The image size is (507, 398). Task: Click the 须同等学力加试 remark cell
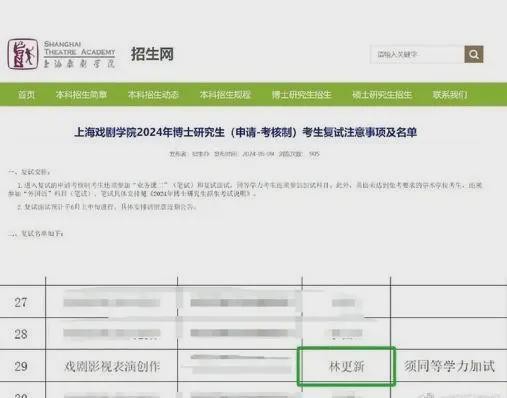449,366
